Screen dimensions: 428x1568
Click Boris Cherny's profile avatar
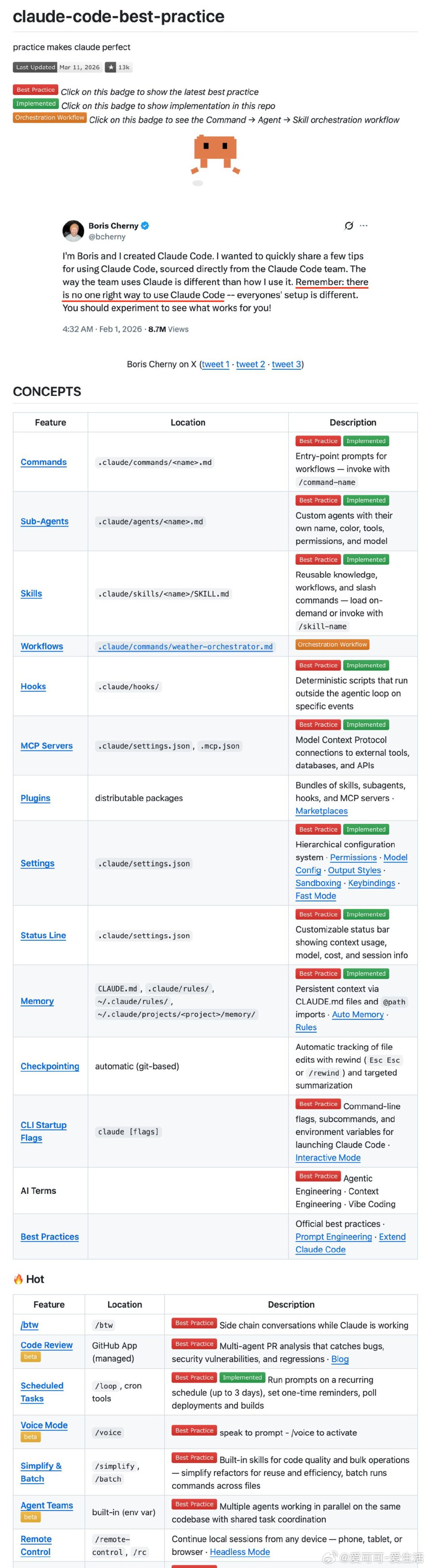tap(73, 231)
